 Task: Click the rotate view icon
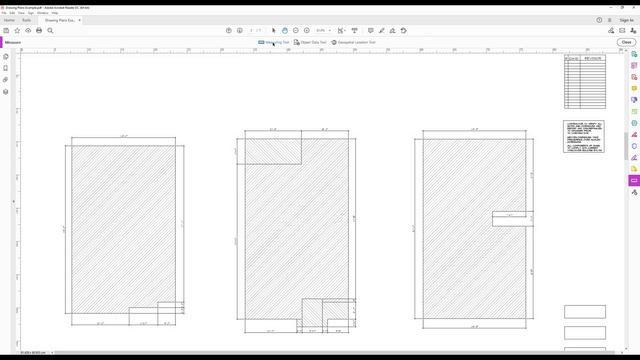[x=403, y=31]
